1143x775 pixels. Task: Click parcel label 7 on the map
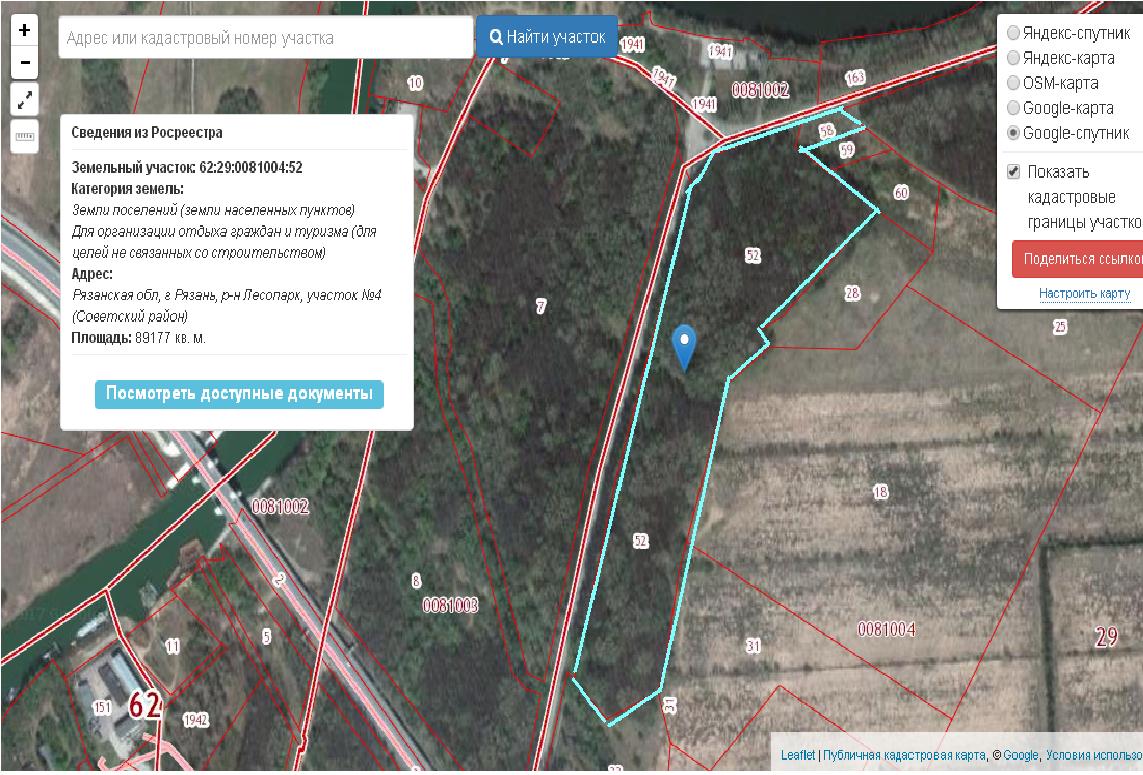(x=541, y=306)
